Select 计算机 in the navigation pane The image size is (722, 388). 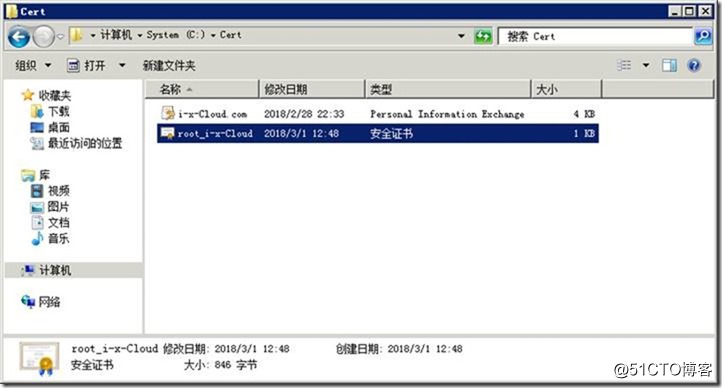pyautogui.click(x=55, y=270)
